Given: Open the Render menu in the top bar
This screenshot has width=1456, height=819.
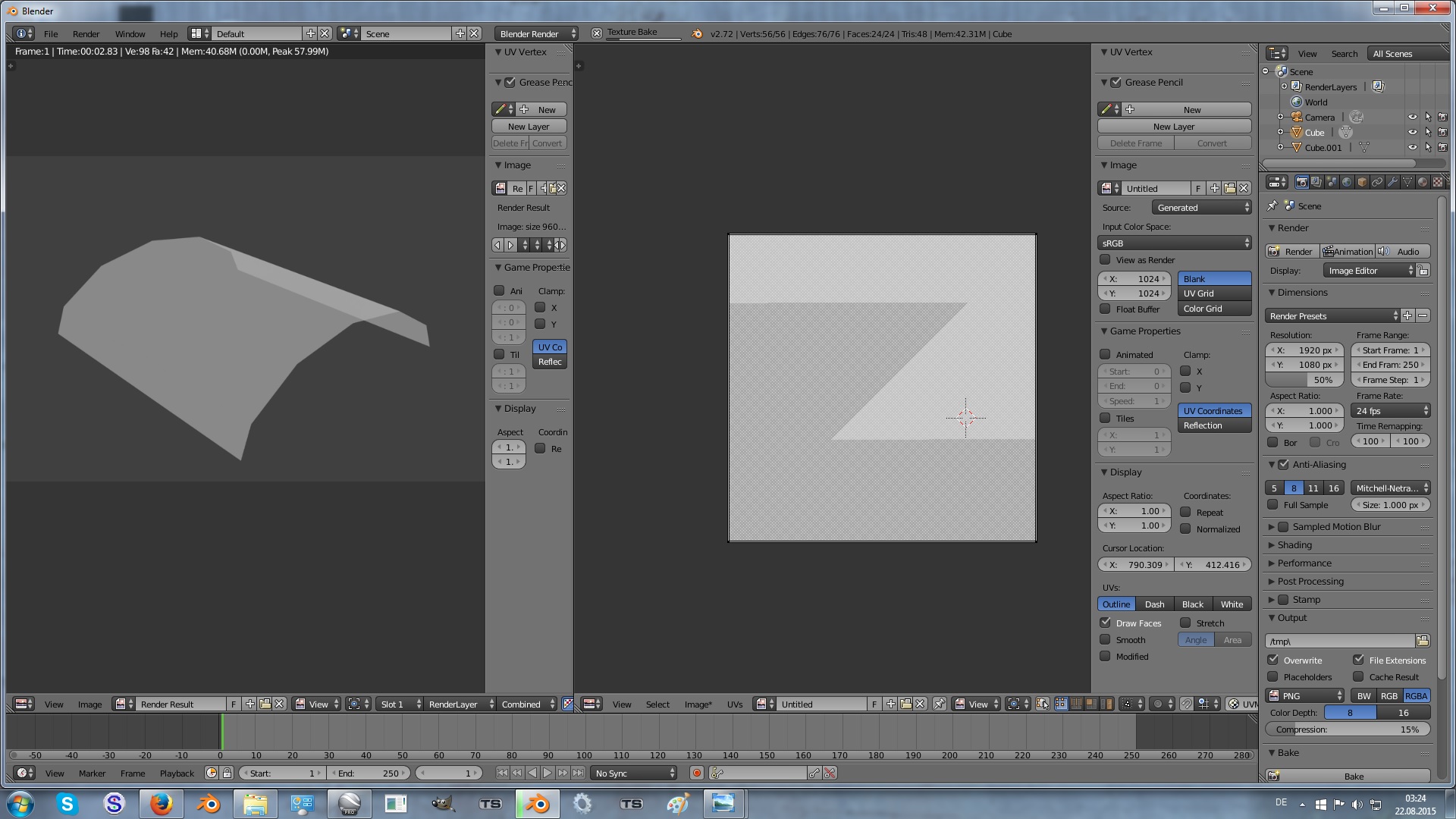Looking at the screenshot, I should (86, 33).
